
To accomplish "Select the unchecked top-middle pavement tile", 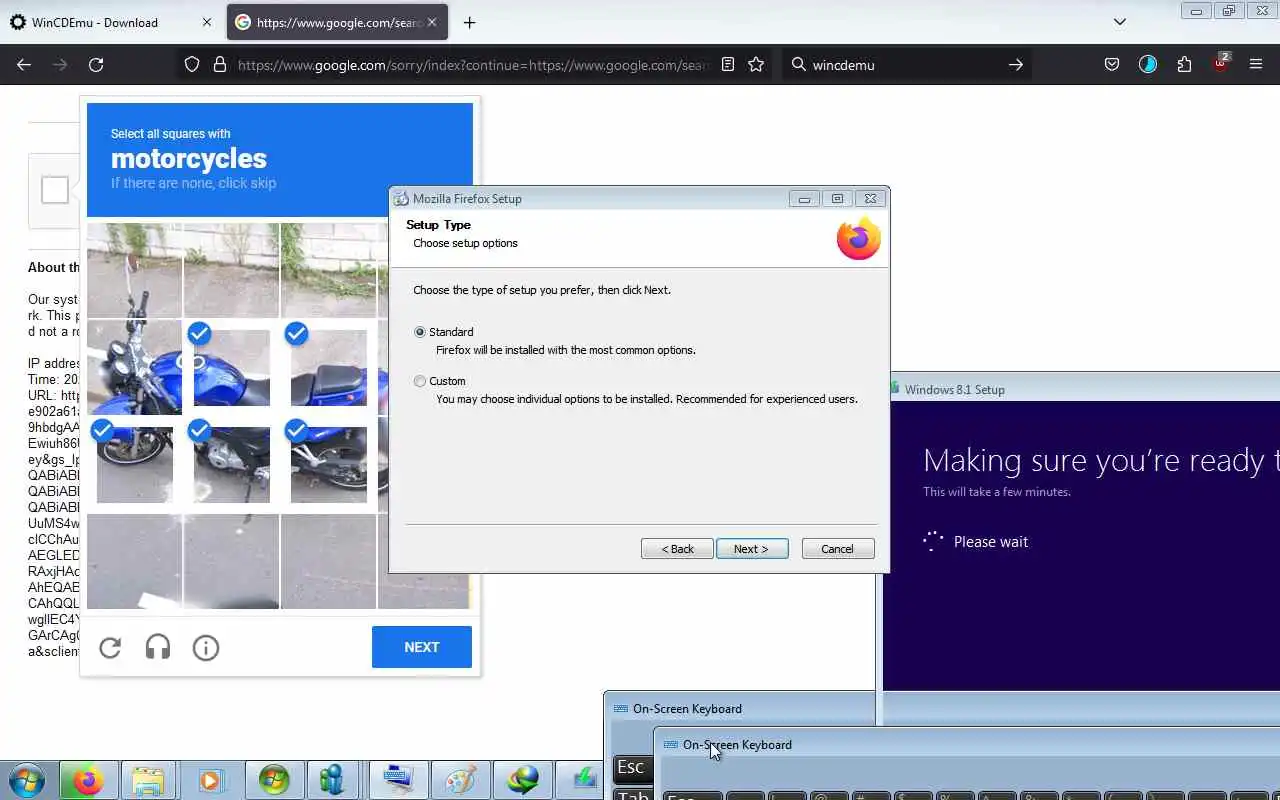I will point(231,270).
